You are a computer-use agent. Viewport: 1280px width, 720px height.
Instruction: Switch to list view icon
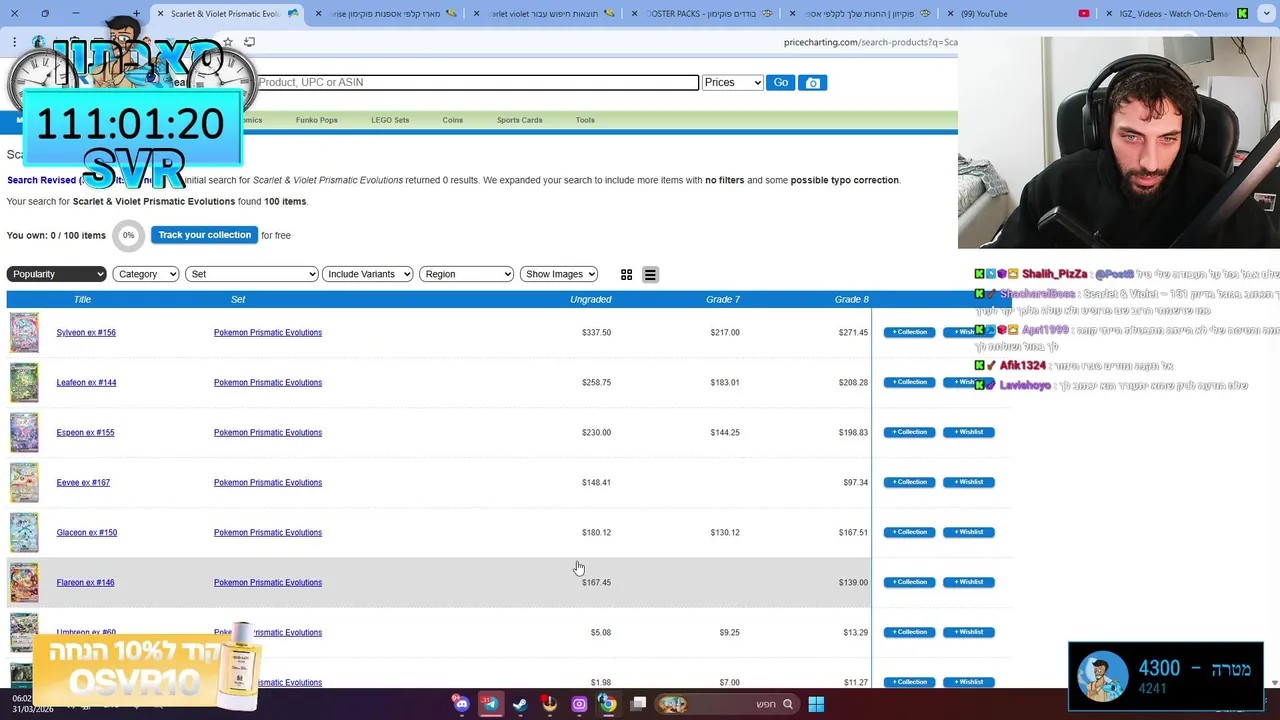tap(650, 274)
